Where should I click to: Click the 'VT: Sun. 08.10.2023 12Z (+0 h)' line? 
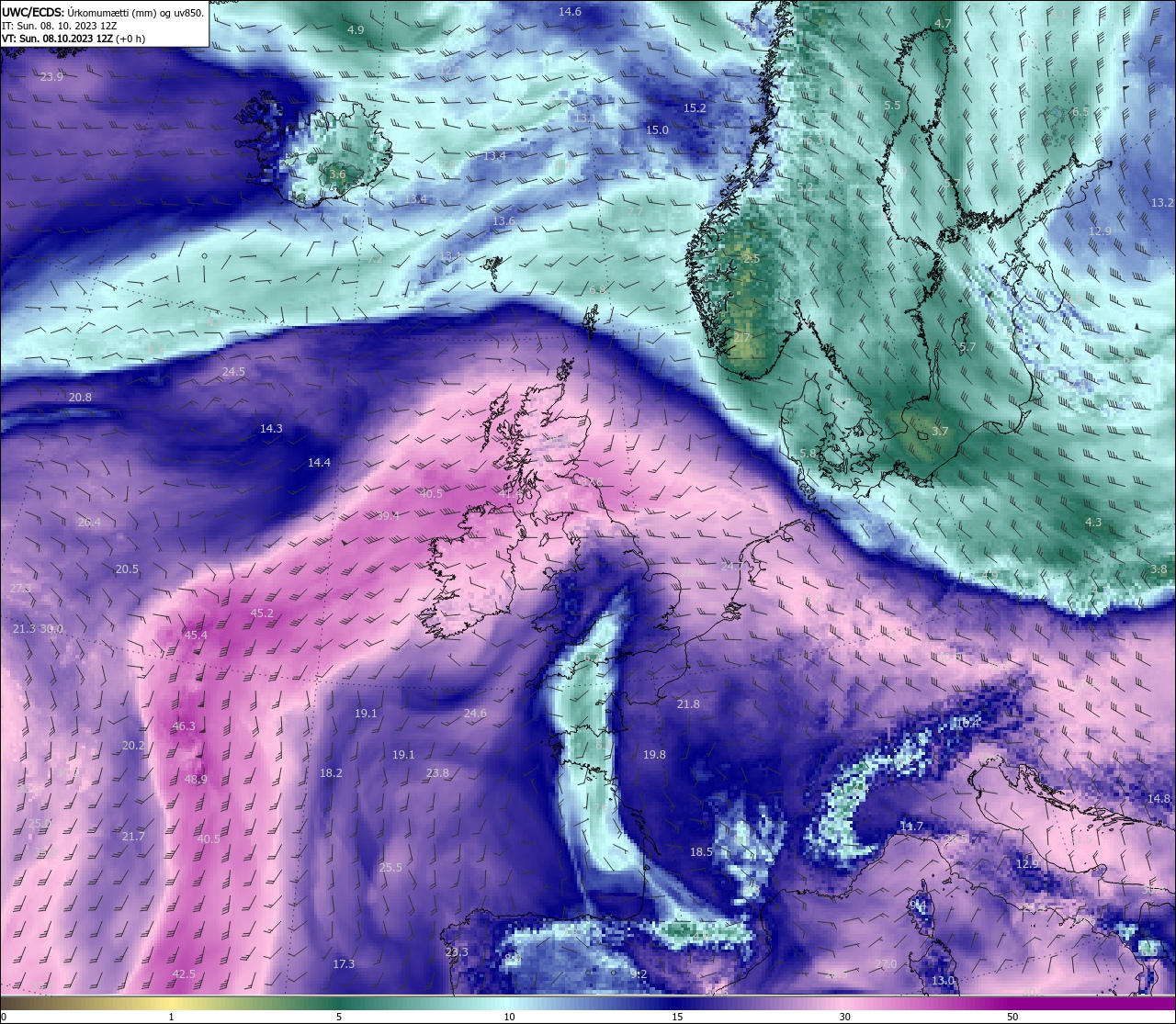point(74,39)
